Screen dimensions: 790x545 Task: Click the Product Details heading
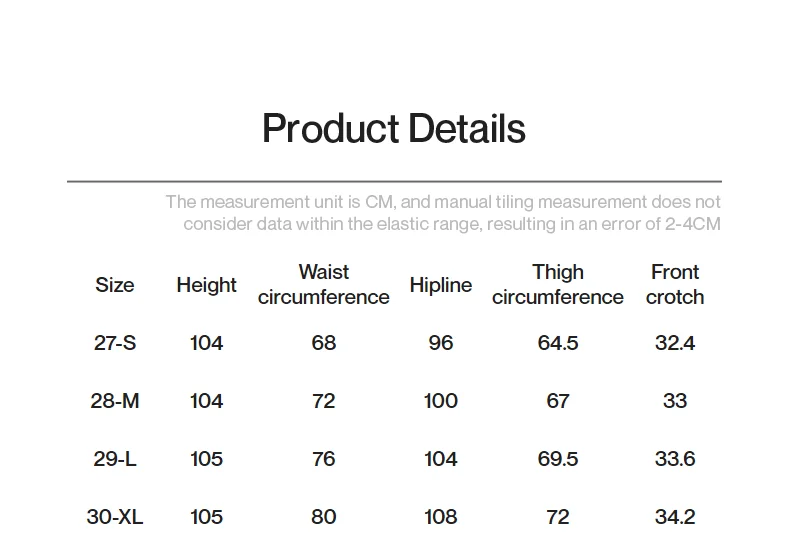click(393, 129)
